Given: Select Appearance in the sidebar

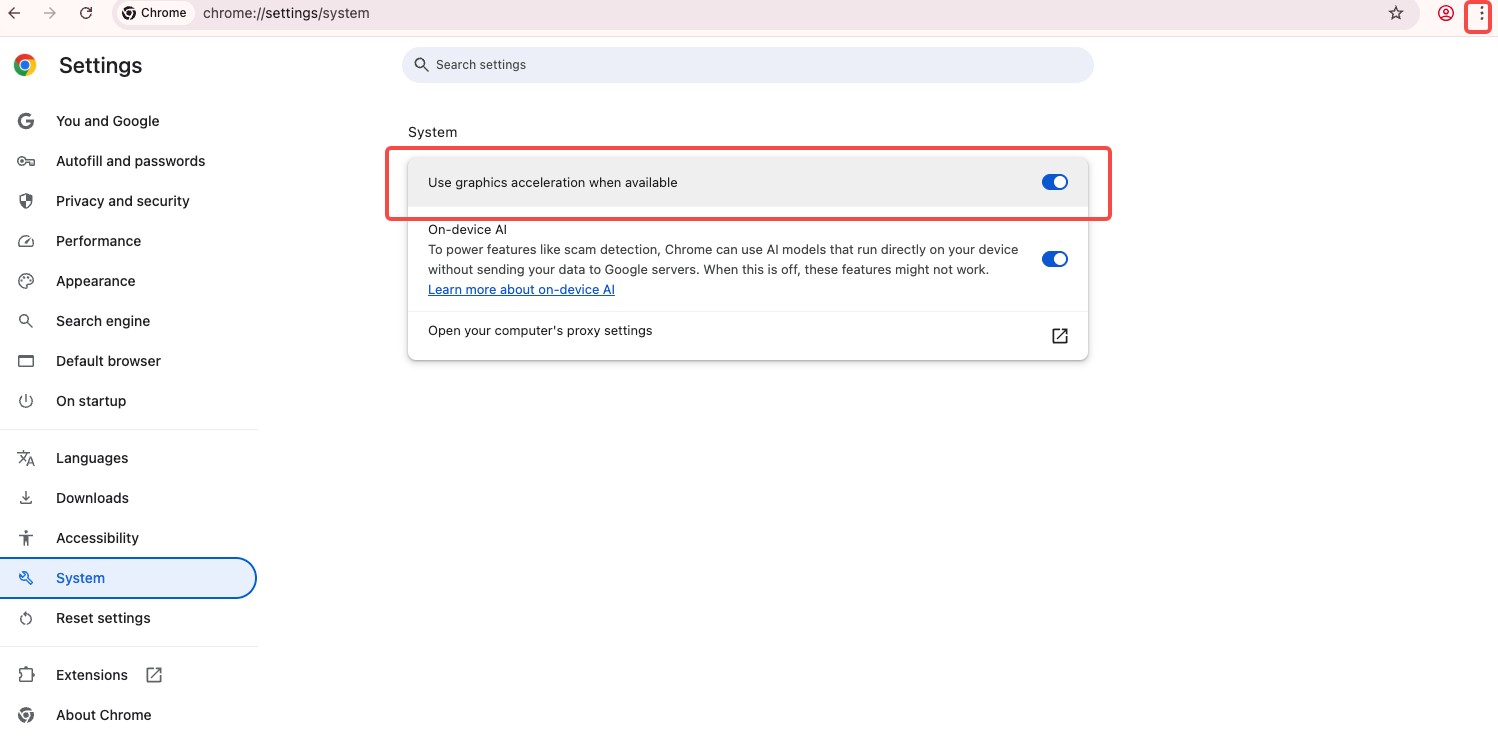Looking at the screenshot, I should tap(95, 281).
